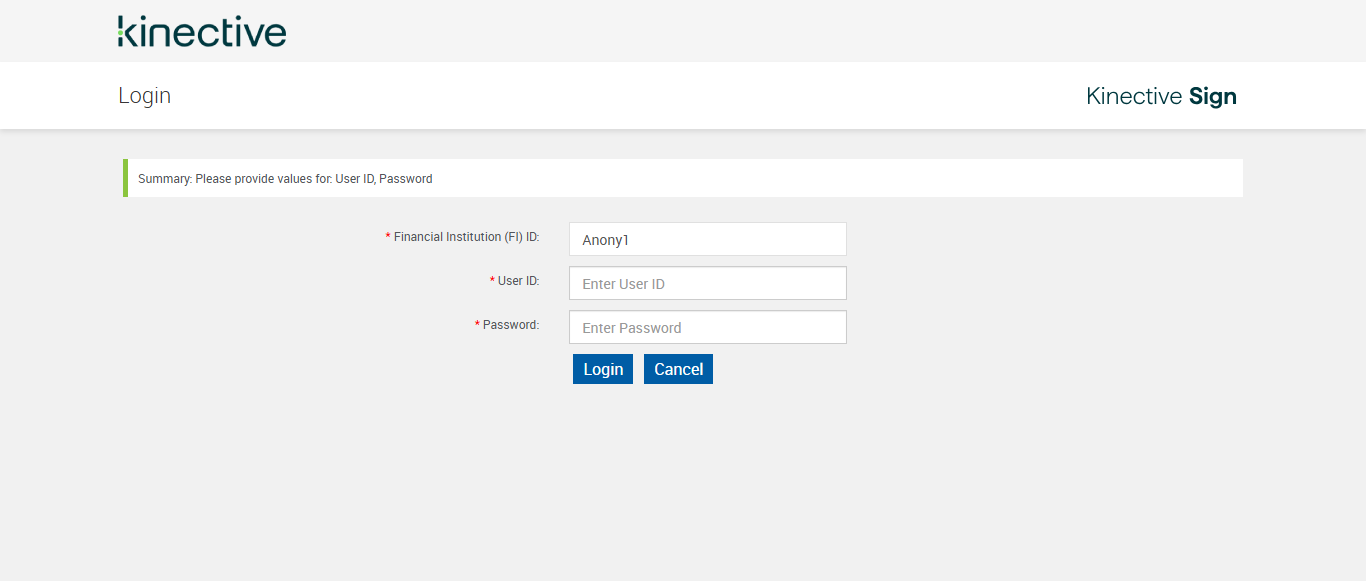
Task: Focus the Financial Institution ID field containing Anony1
Action: coord(707,240)
